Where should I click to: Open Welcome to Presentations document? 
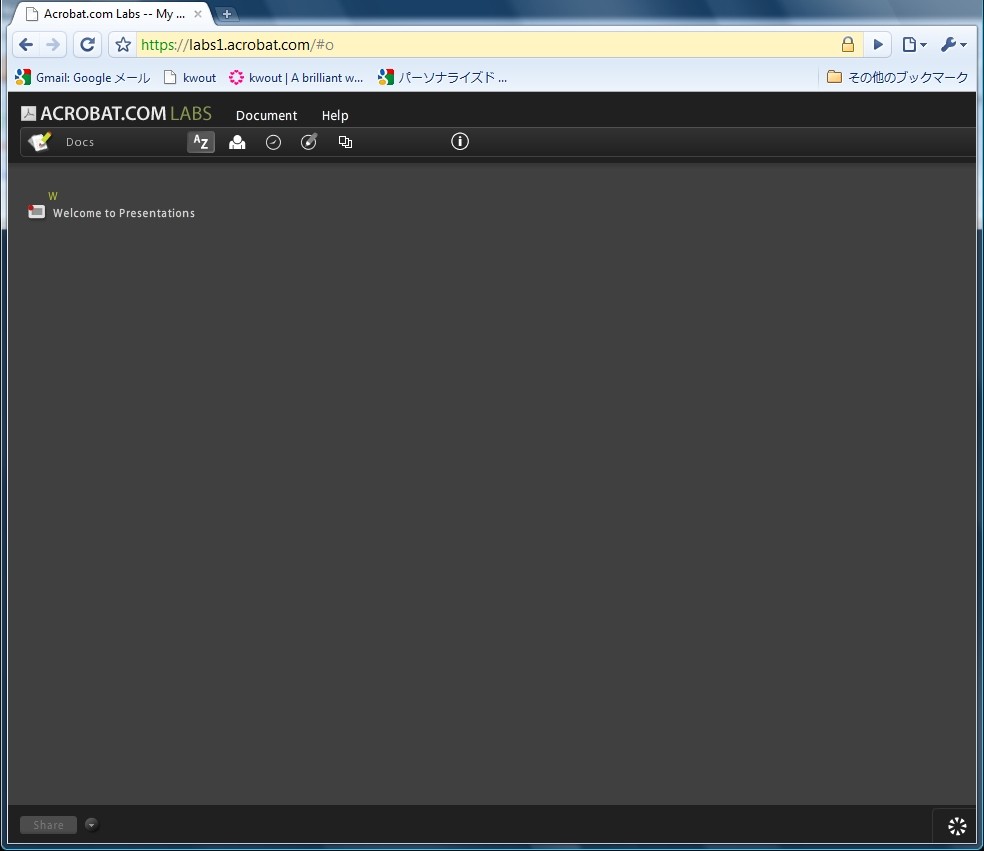[x=124, y=213]
